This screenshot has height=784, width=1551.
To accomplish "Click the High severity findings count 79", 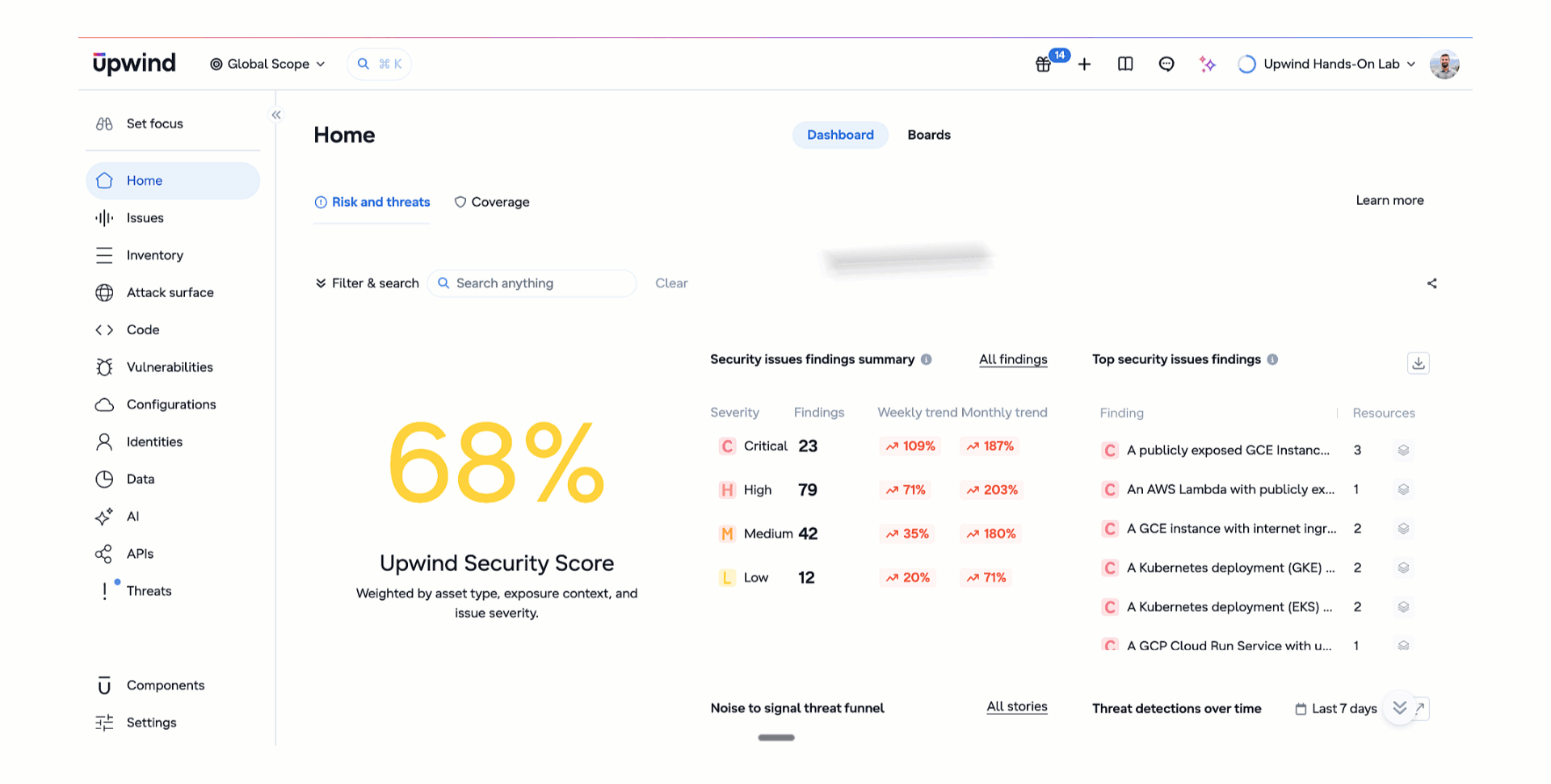I will click(x=807, y=490).
